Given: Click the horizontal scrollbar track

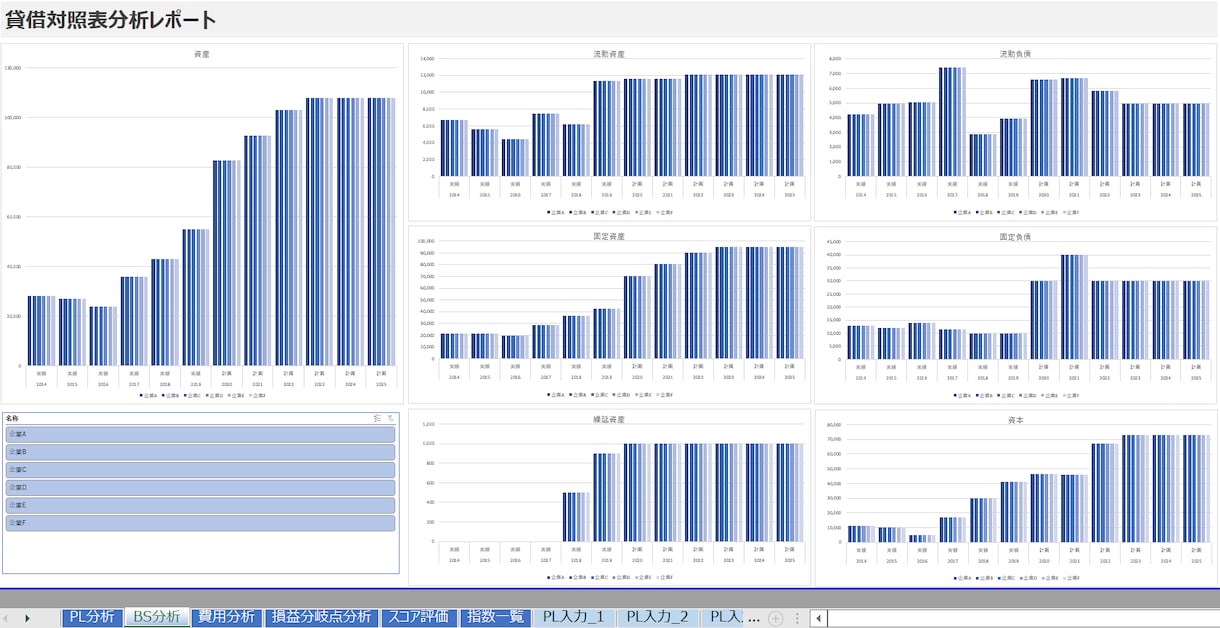Looking at the screenshot, I should (x=1022, y=618).
